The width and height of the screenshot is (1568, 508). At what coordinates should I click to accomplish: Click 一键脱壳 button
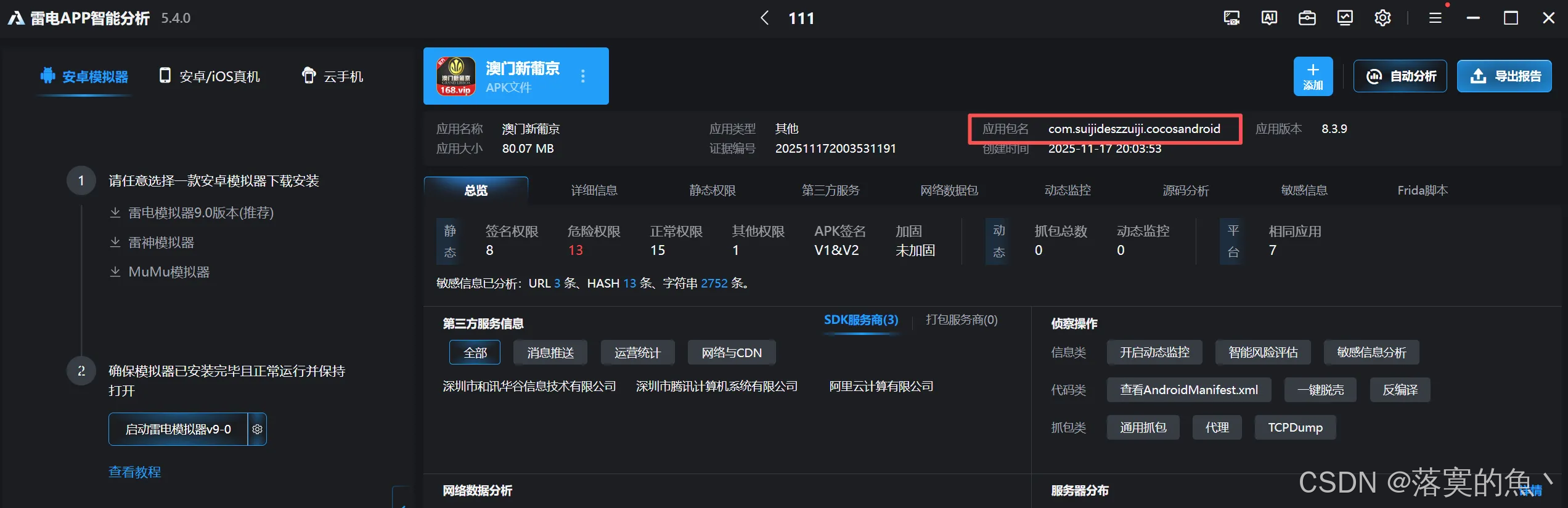pos(1320,390)
